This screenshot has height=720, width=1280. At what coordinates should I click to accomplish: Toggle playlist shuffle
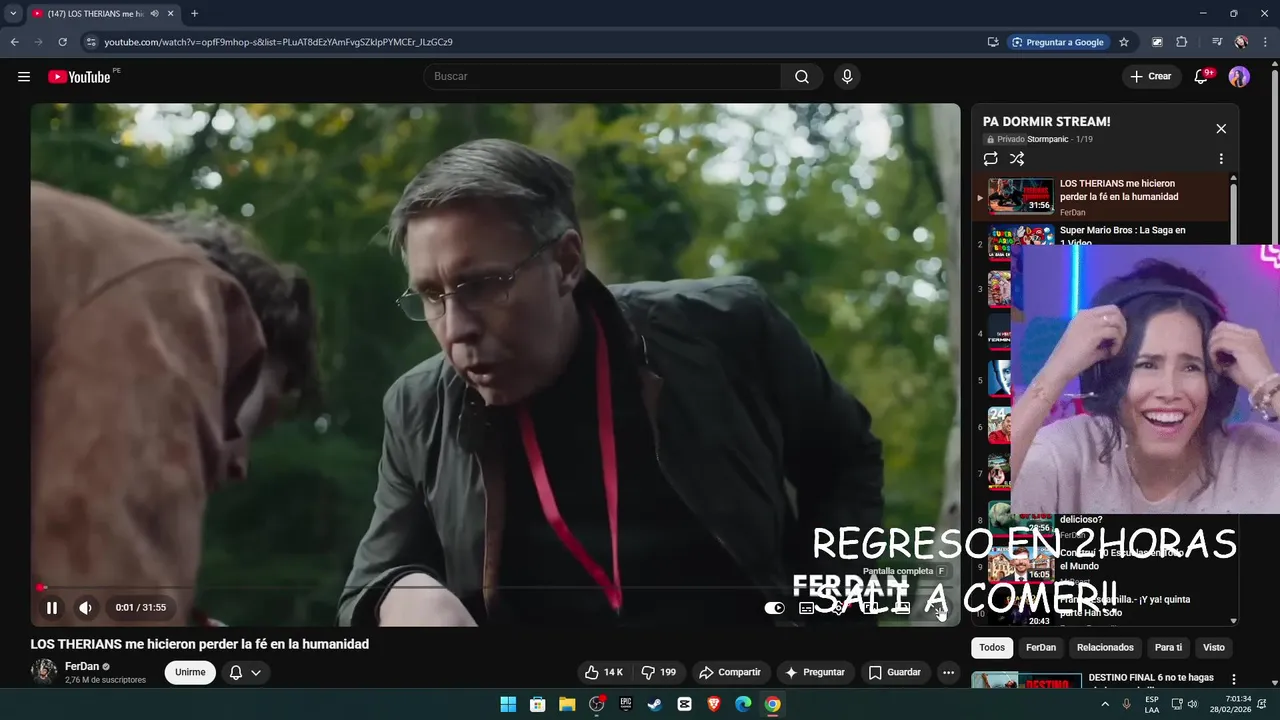[1017, 159]
